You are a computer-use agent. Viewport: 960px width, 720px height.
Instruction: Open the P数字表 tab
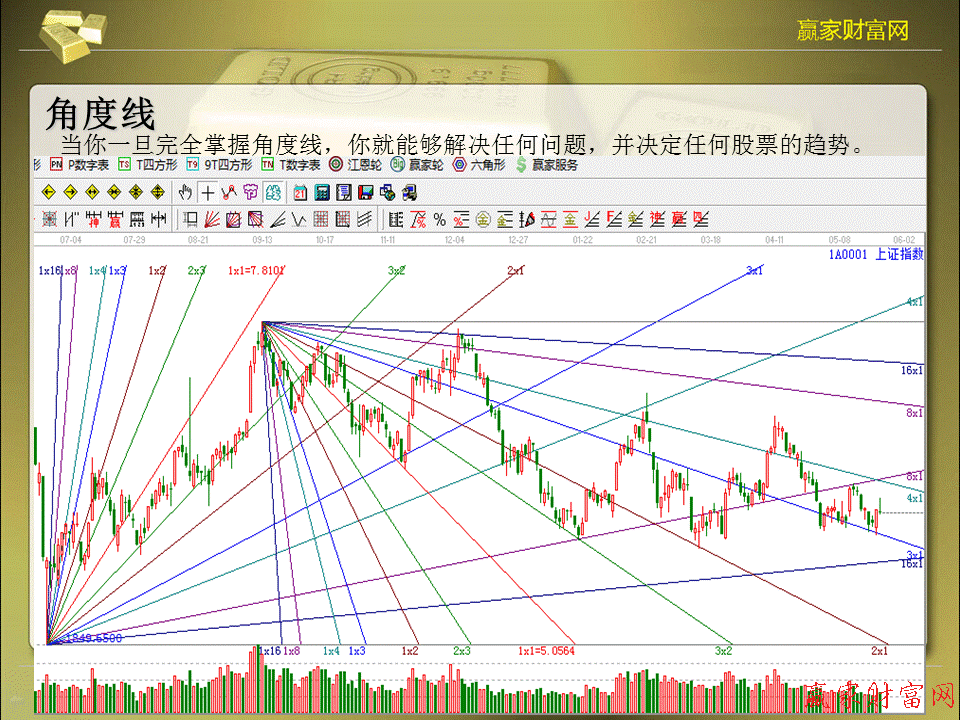[x=80, y=165]
